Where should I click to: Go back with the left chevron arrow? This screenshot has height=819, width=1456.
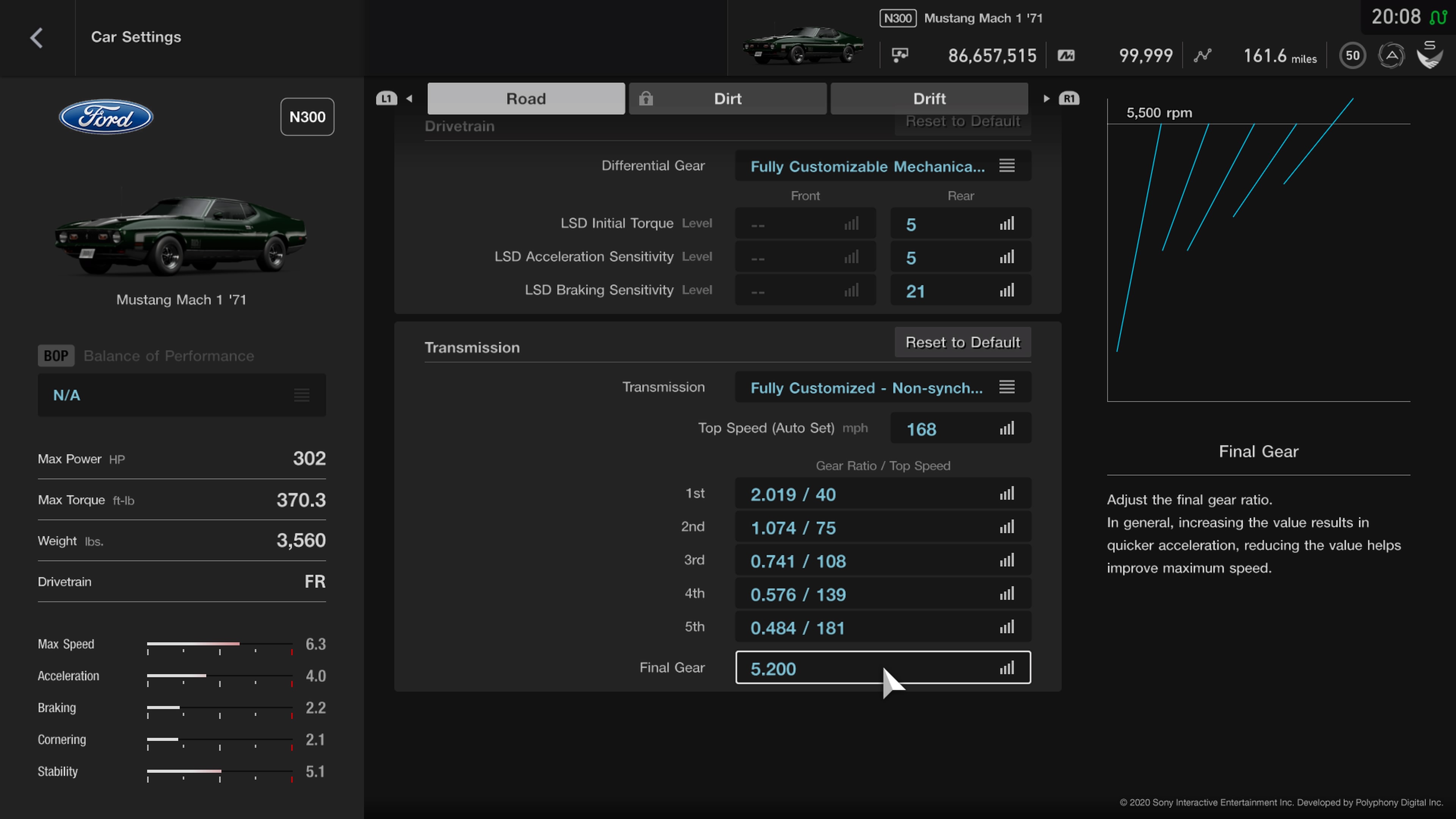pyautogui.click(x=37, y=38)
